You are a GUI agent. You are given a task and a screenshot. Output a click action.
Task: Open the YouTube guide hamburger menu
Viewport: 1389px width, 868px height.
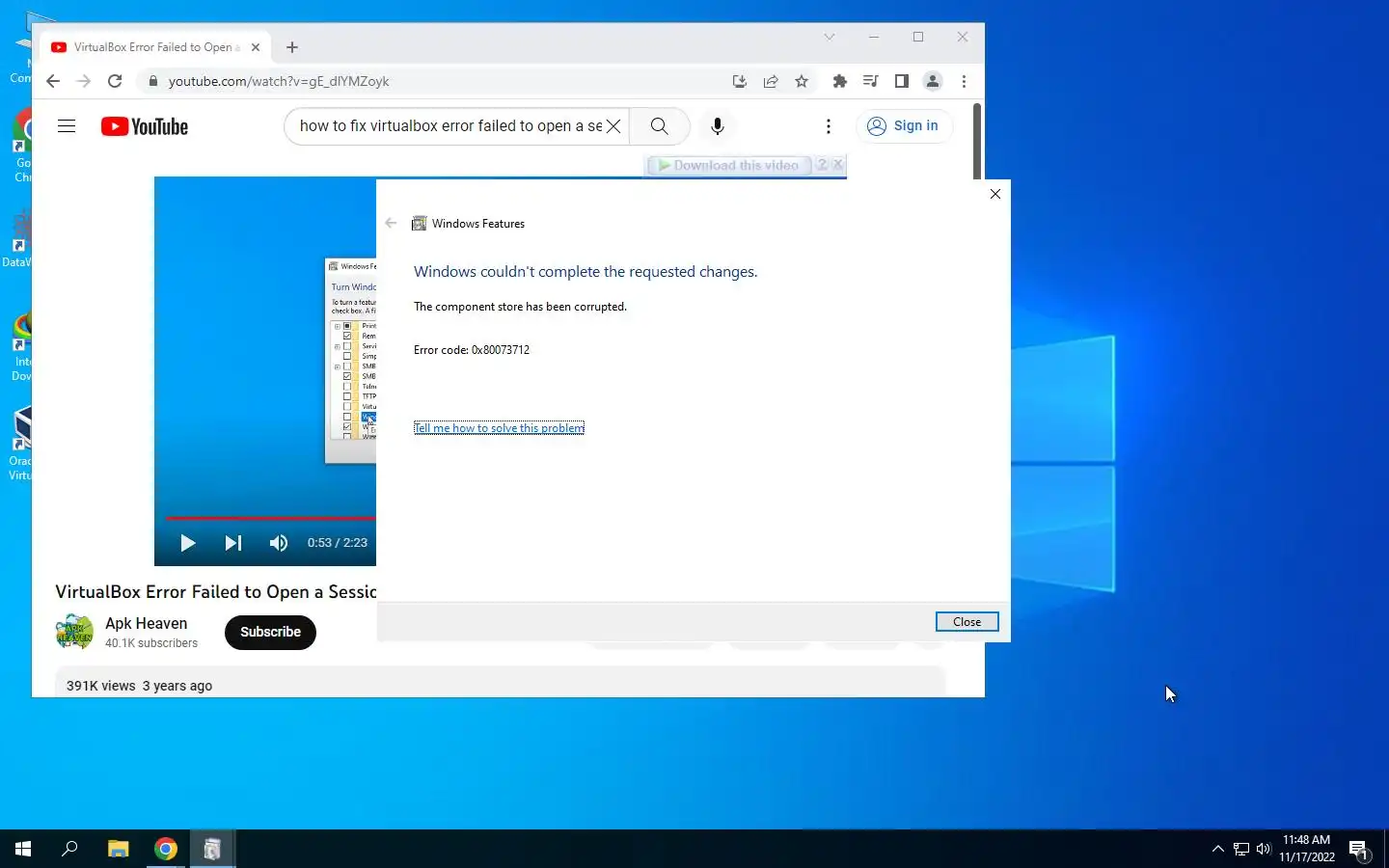pos(67,126)
